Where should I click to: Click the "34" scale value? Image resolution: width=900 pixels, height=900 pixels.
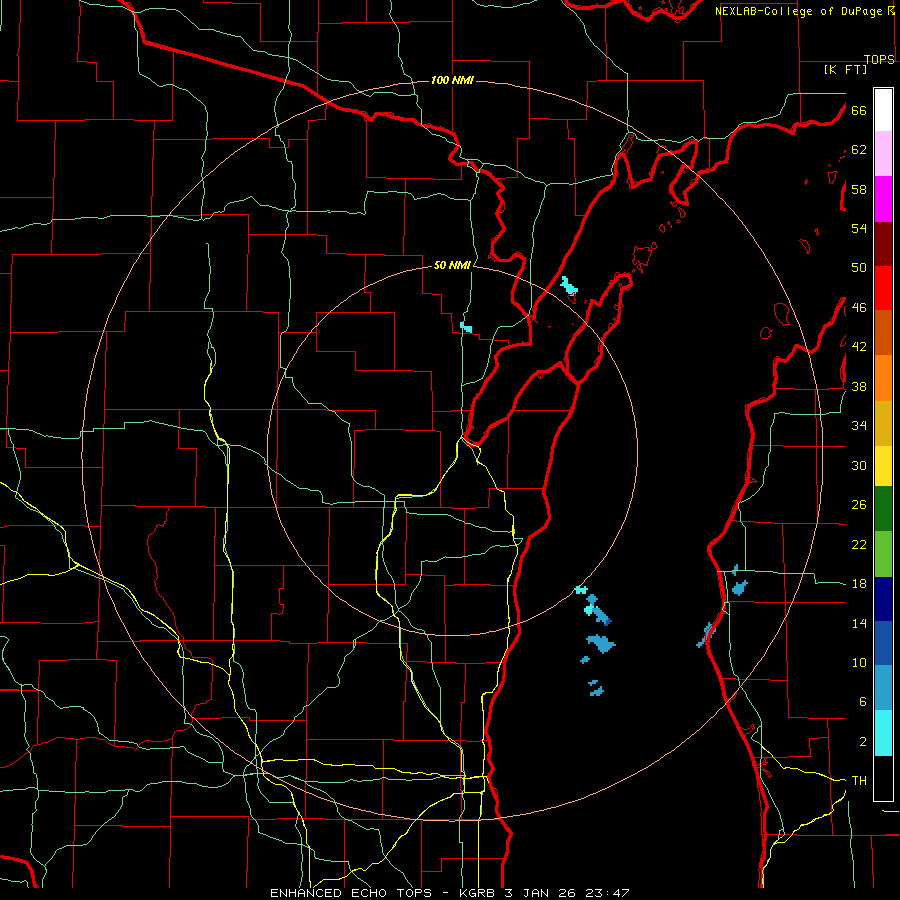tap(859, 426)
